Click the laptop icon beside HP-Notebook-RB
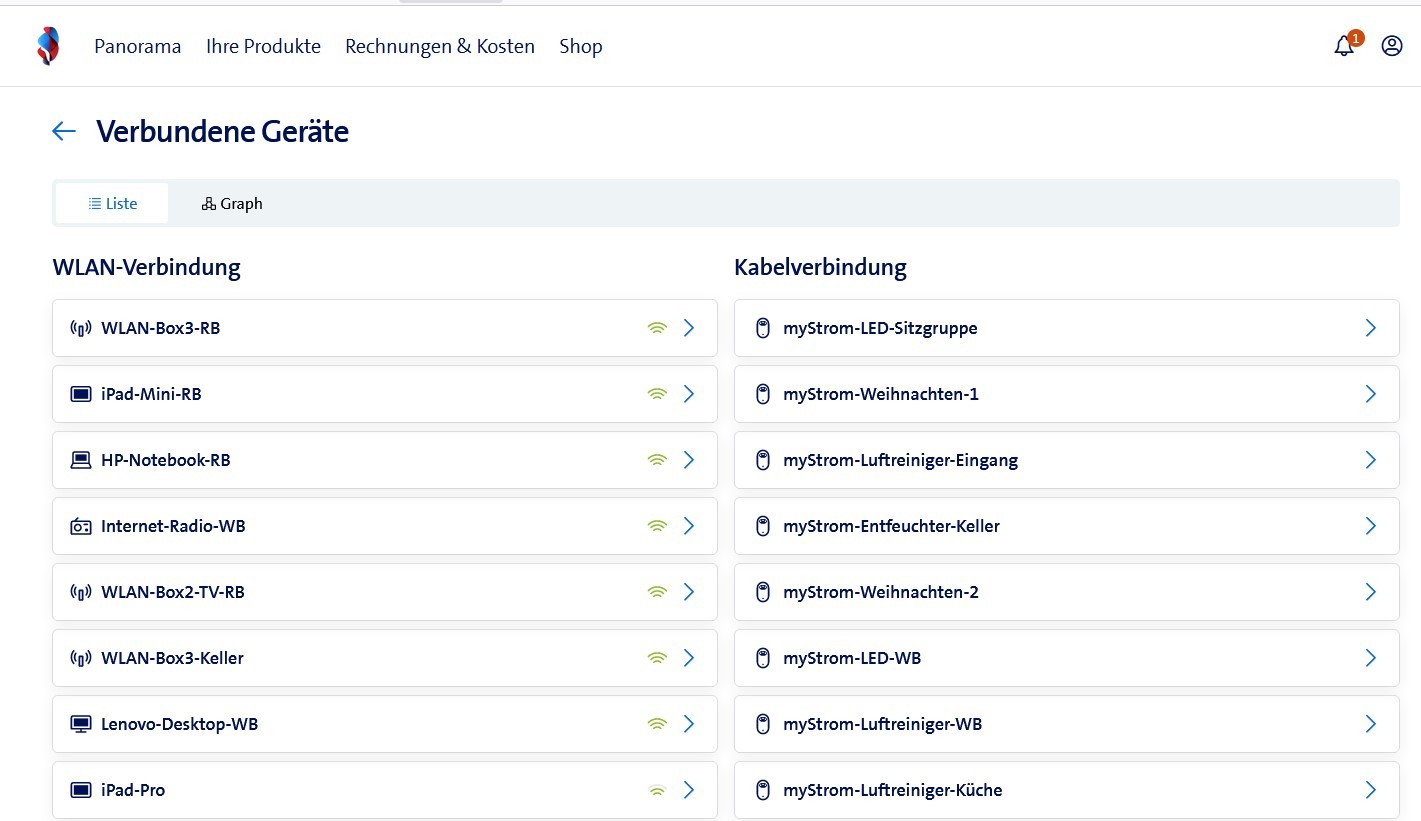This screenshot has width=1421, height=821. tap(81, 460)
